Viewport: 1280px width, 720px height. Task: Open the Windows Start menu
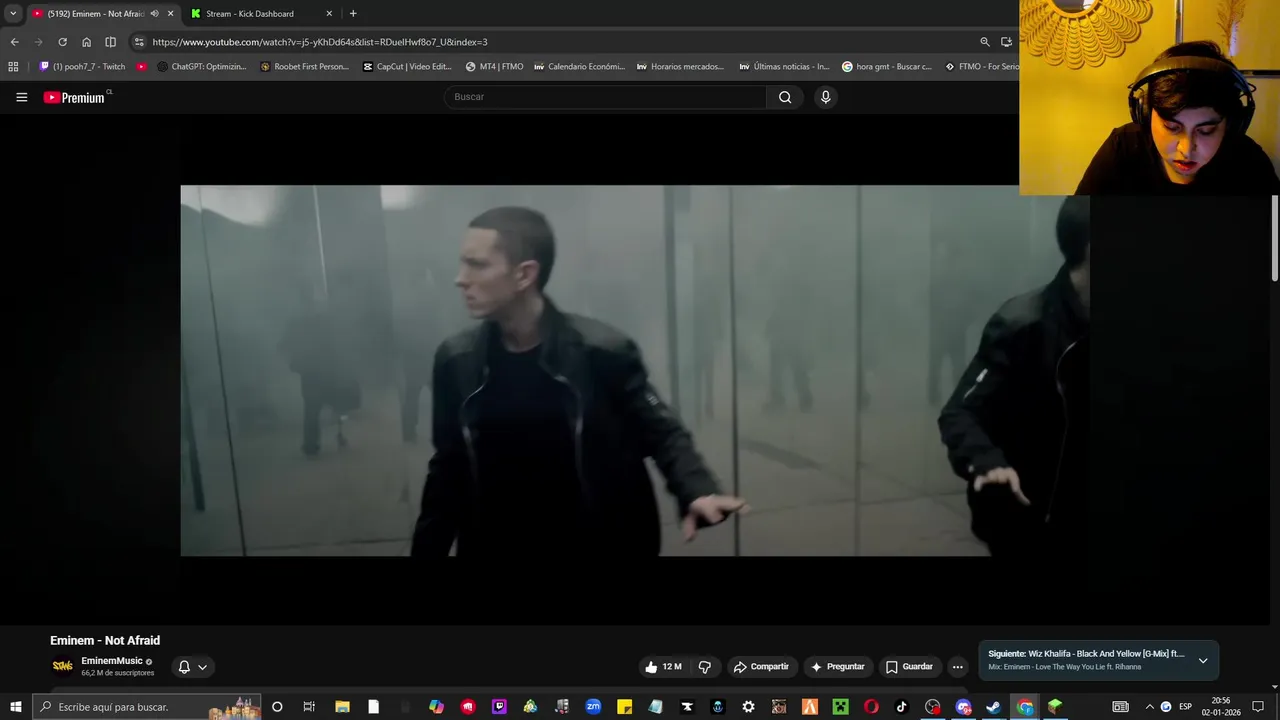tap(15, 707)
